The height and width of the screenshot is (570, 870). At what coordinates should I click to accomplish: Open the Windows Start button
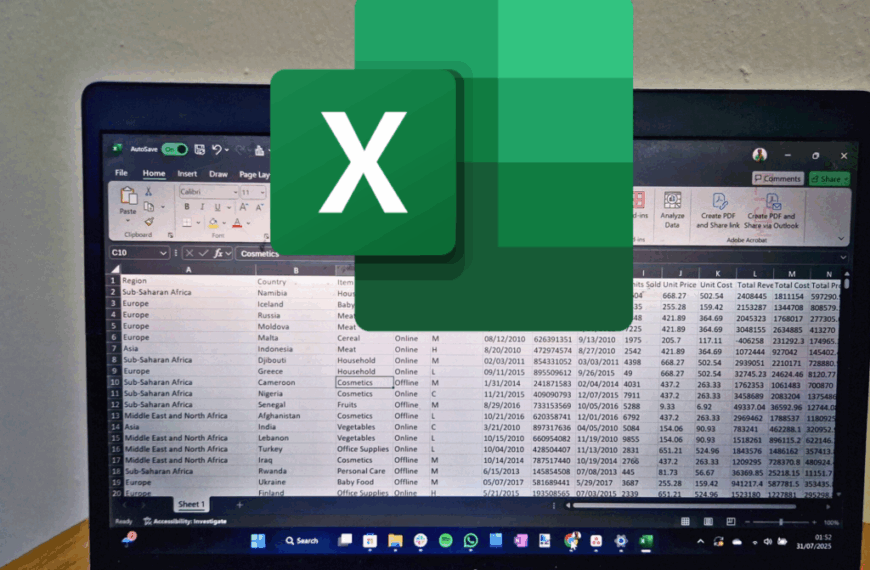[x=258, y=541]
